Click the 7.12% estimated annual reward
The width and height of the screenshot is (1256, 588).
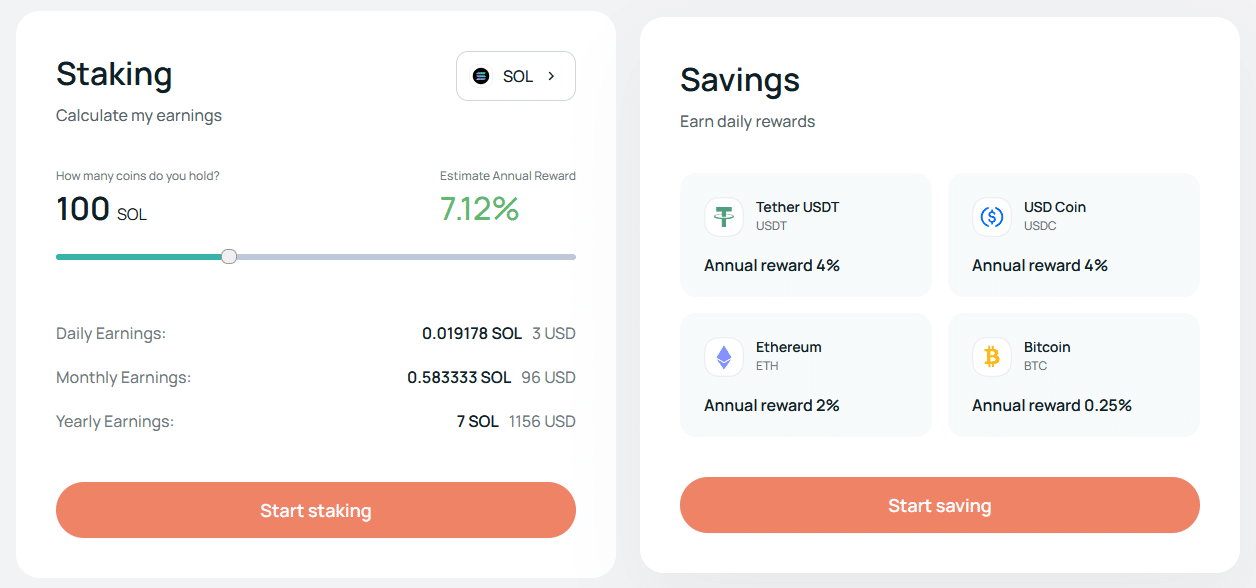[479, 209]
